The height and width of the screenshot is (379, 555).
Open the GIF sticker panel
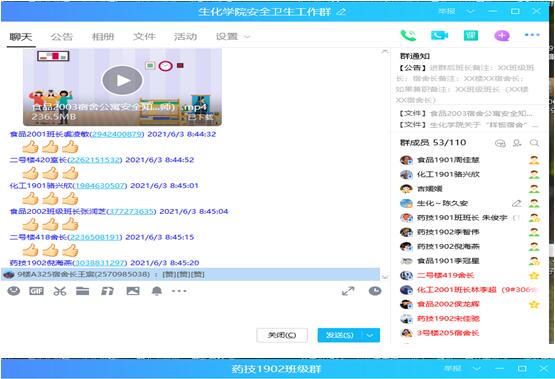click(x=36, y=291)
